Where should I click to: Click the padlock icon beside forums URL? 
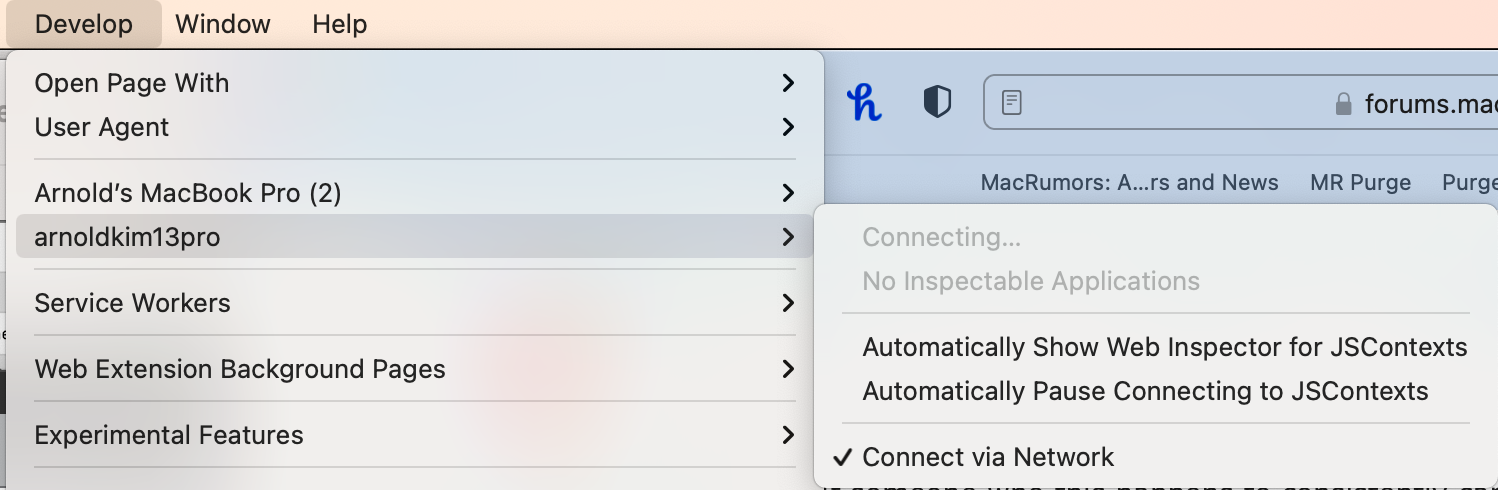[x=1343, y=104]
